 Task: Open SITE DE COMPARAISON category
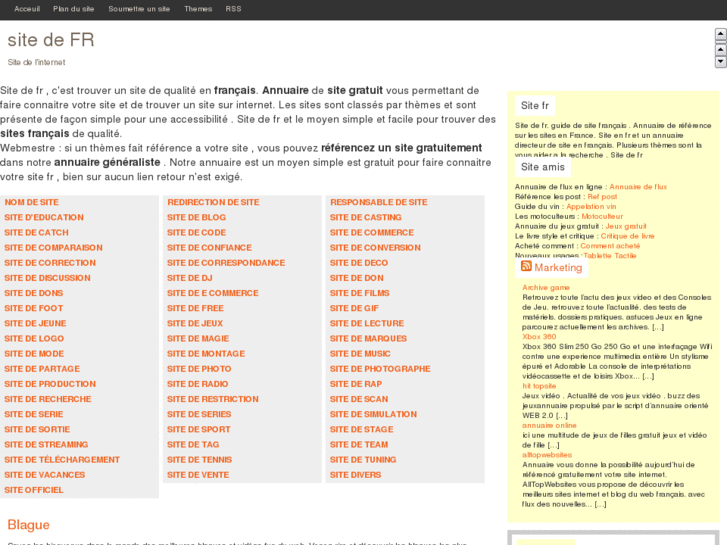pos(53,248)
